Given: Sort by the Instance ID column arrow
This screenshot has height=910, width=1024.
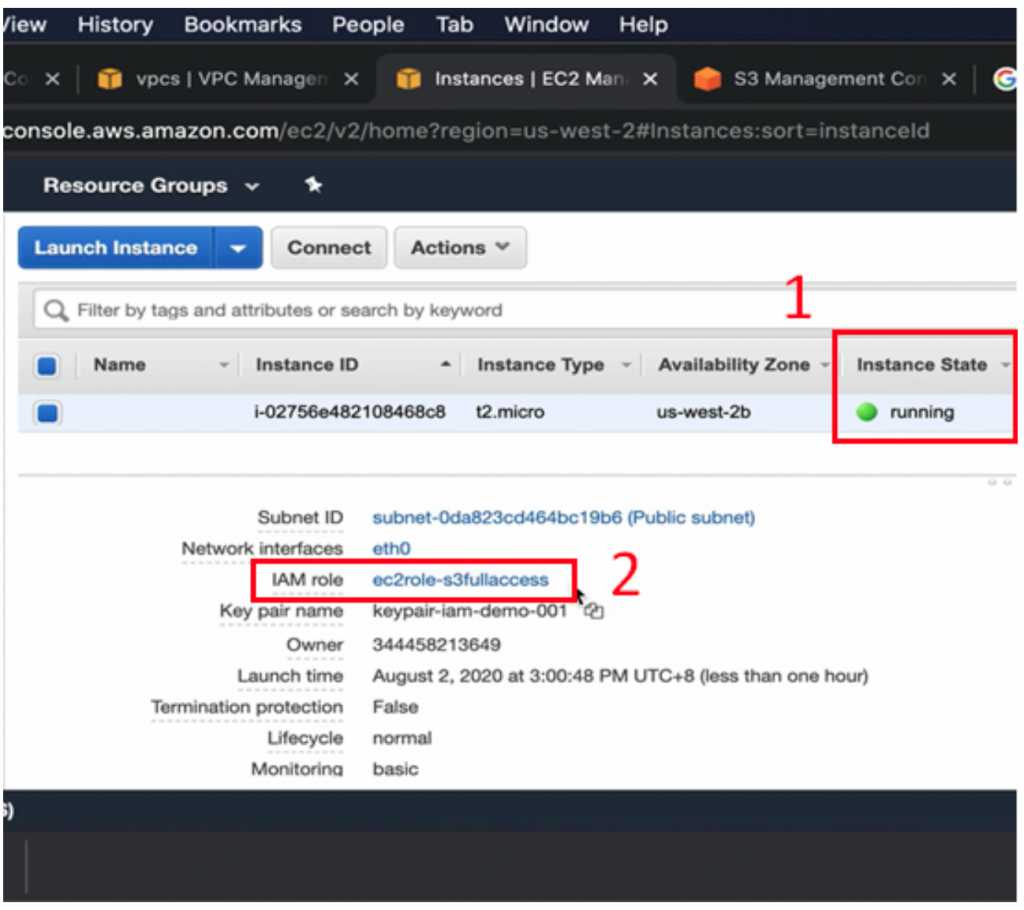Looking at the screenshot, I should [x=445, y=365].
